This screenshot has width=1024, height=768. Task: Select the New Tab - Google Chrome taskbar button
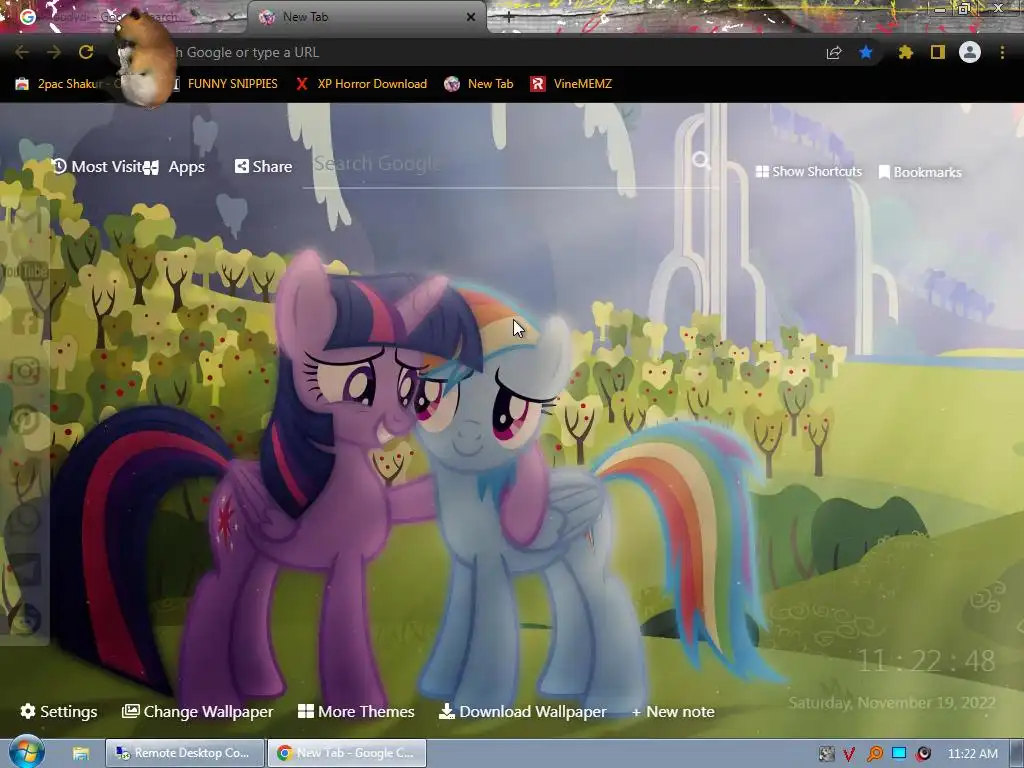[347, 753]
